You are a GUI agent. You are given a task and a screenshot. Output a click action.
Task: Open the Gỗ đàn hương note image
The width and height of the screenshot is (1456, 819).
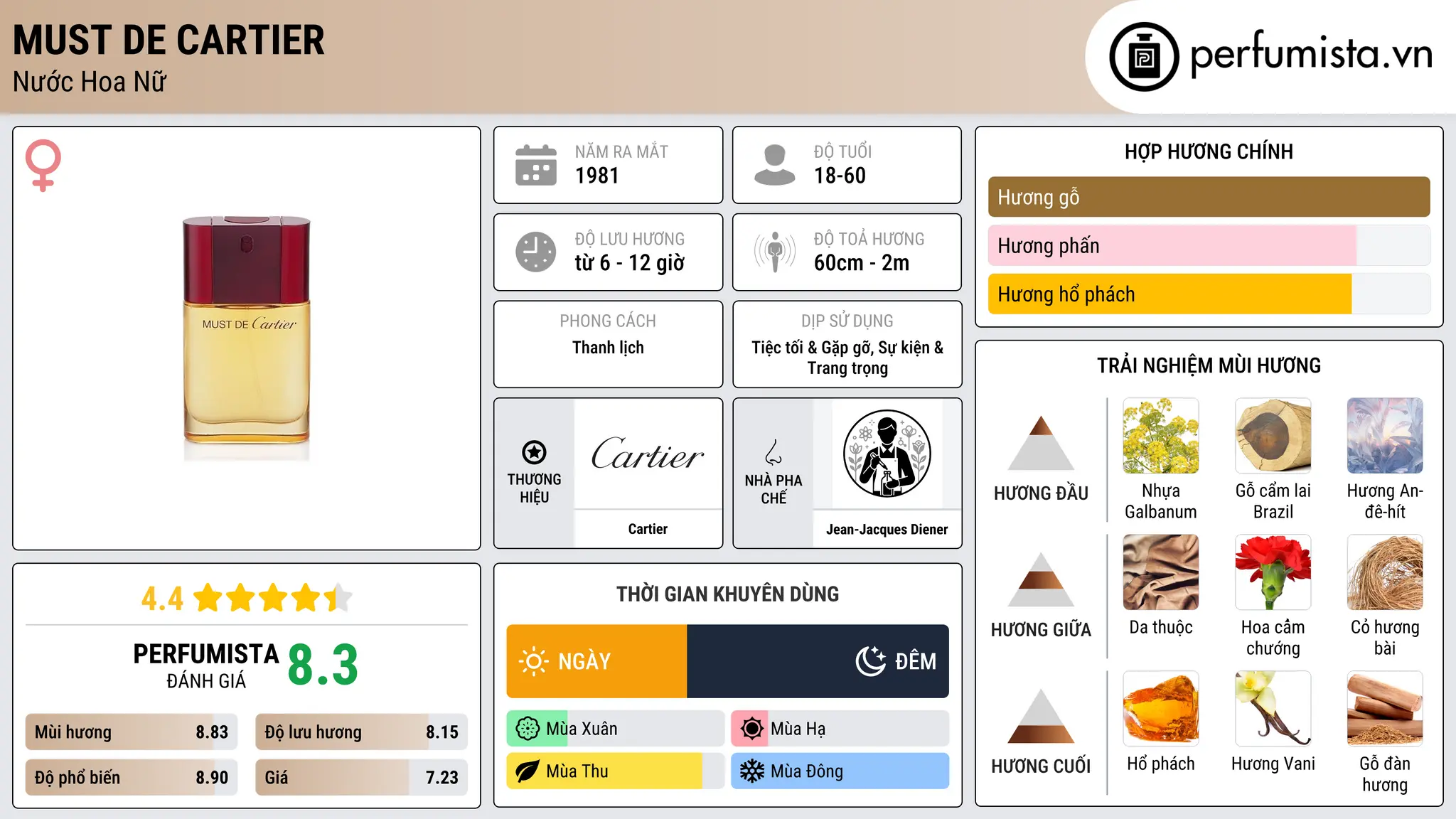pyautogui.click(x=1385, y=709)
